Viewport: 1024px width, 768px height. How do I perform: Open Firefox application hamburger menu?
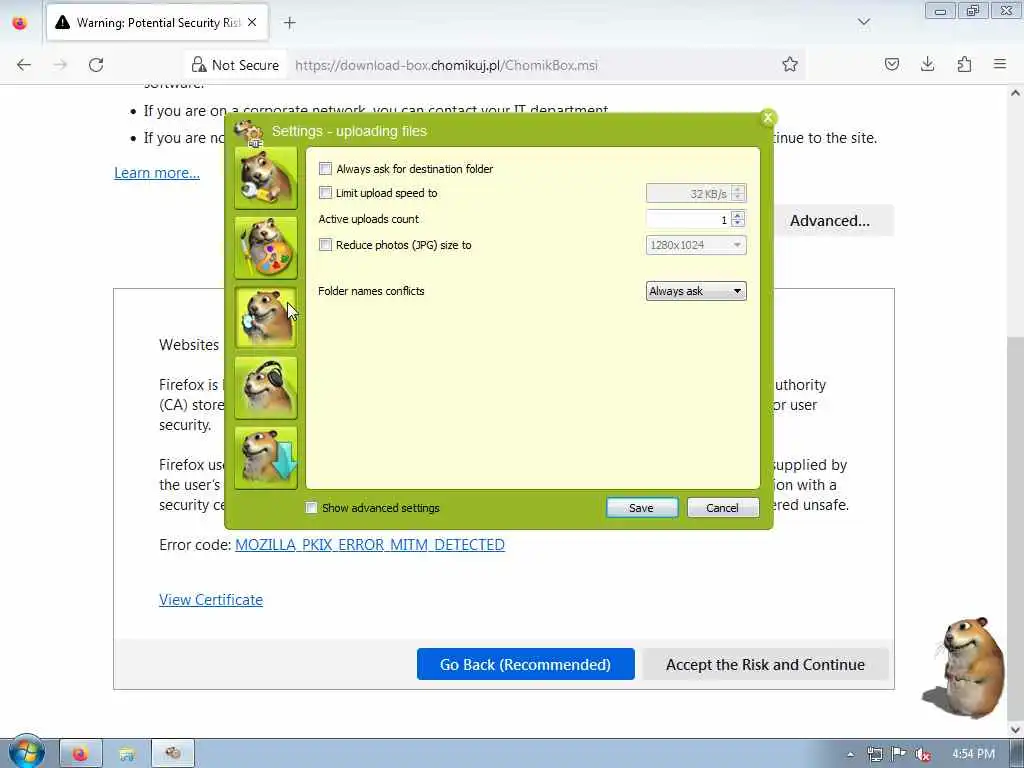[1000, 64]
